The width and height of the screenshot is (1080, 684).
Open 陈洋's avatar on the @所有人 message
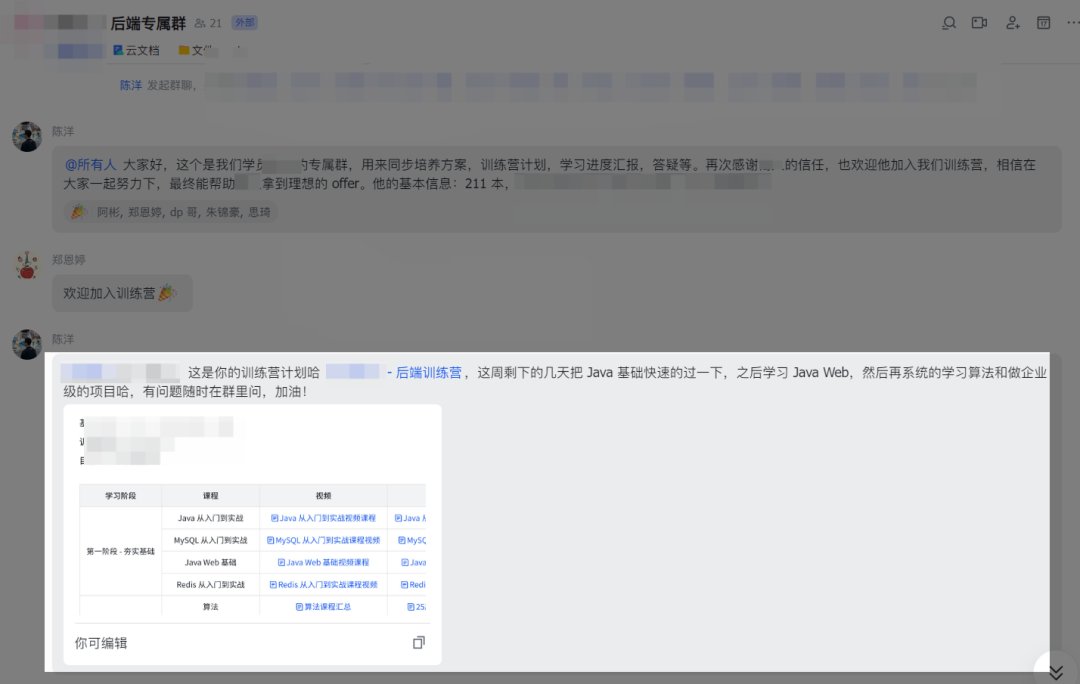tap(27, 137)
